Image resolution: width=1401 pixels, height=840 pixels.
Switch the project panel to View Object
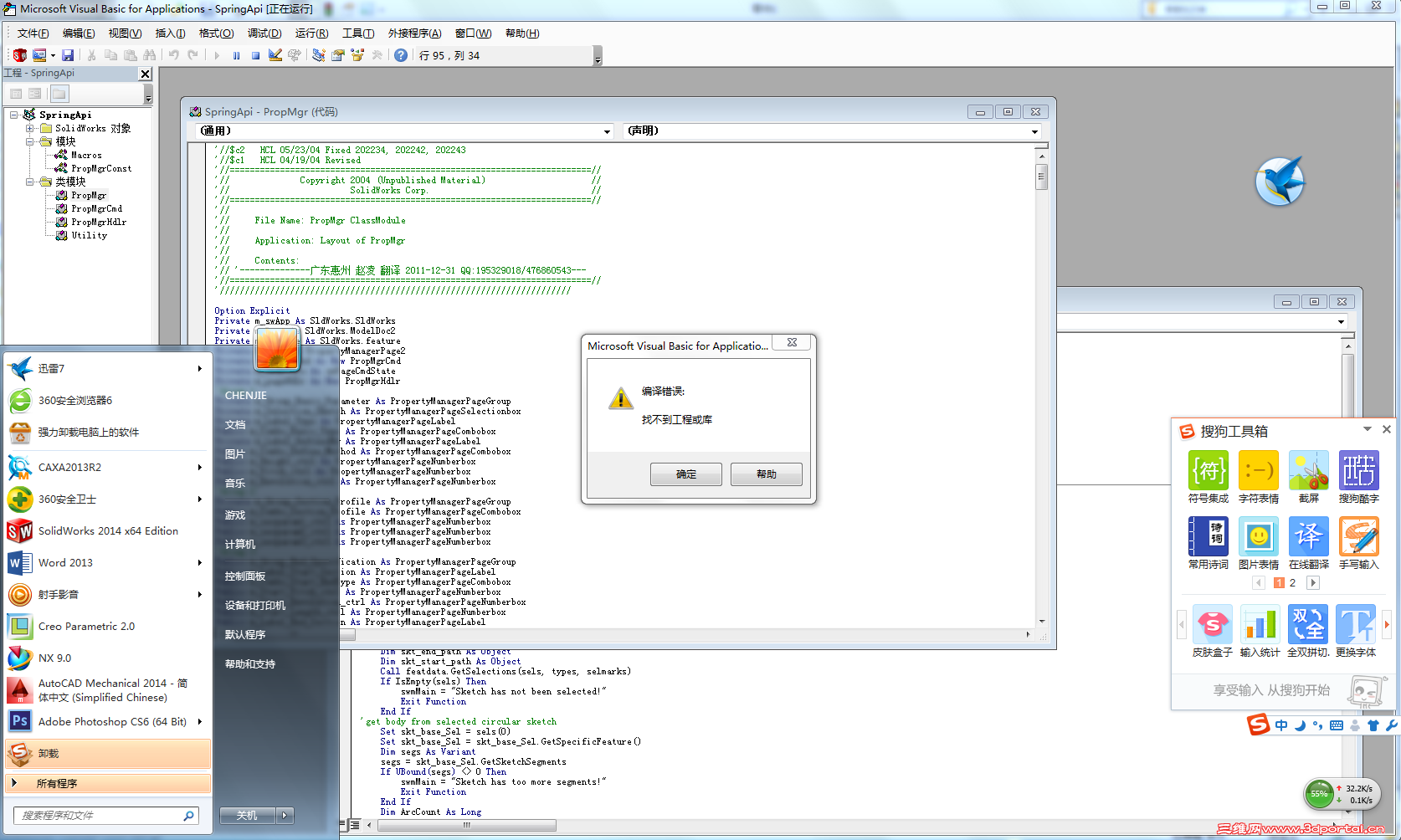[35, 94]
